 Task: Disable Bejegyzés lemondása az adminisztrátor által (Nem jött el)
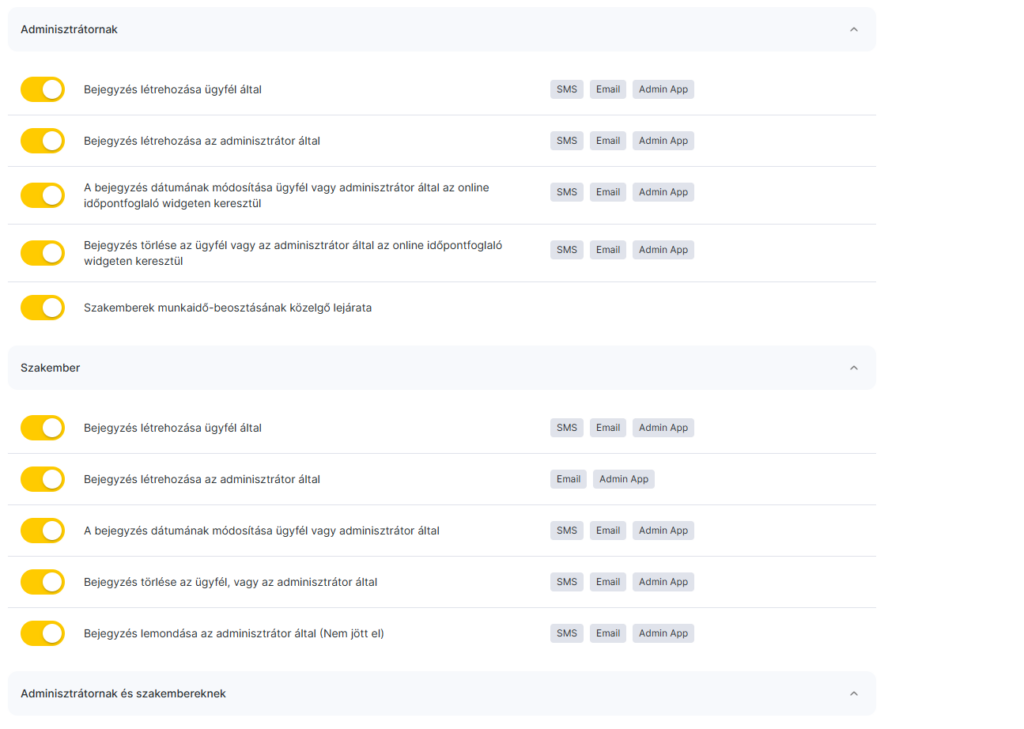click(42, 633)
